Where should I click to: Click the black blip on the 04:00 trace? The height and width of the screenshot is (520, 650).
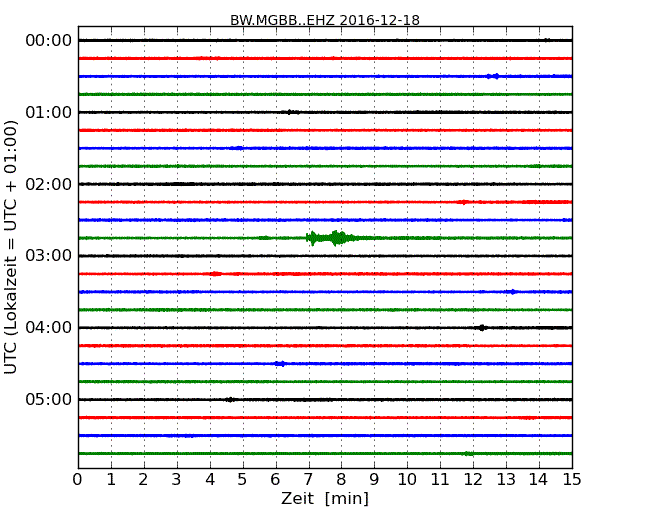click(482, 328)
